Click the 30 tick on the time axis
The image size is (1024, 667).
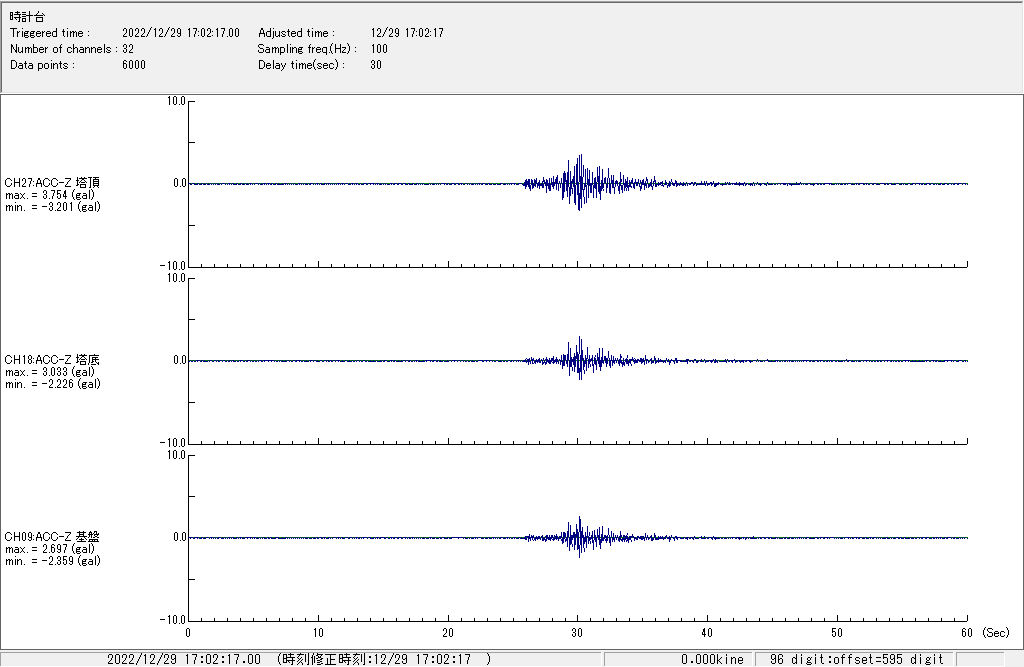coord(577,632)
